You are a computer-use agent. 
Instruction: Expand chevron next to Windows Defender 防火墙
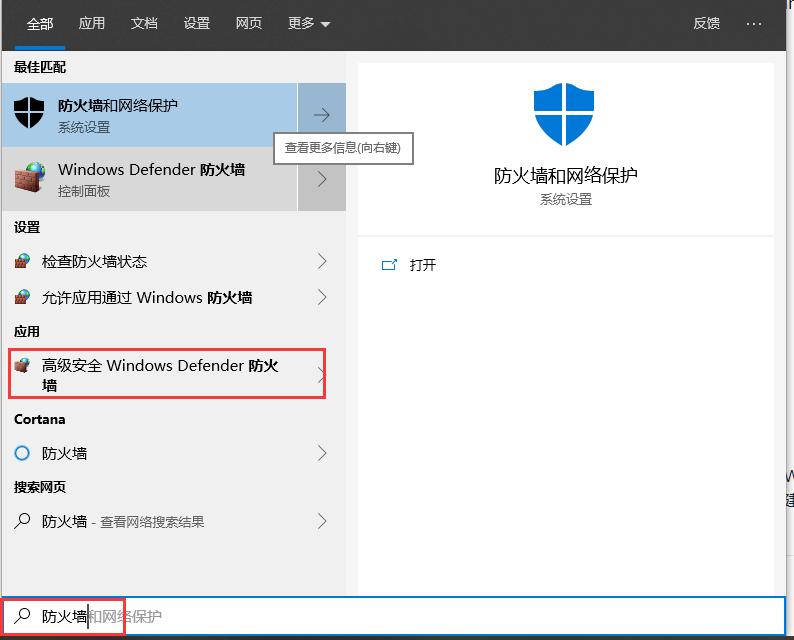coord(322,179)
